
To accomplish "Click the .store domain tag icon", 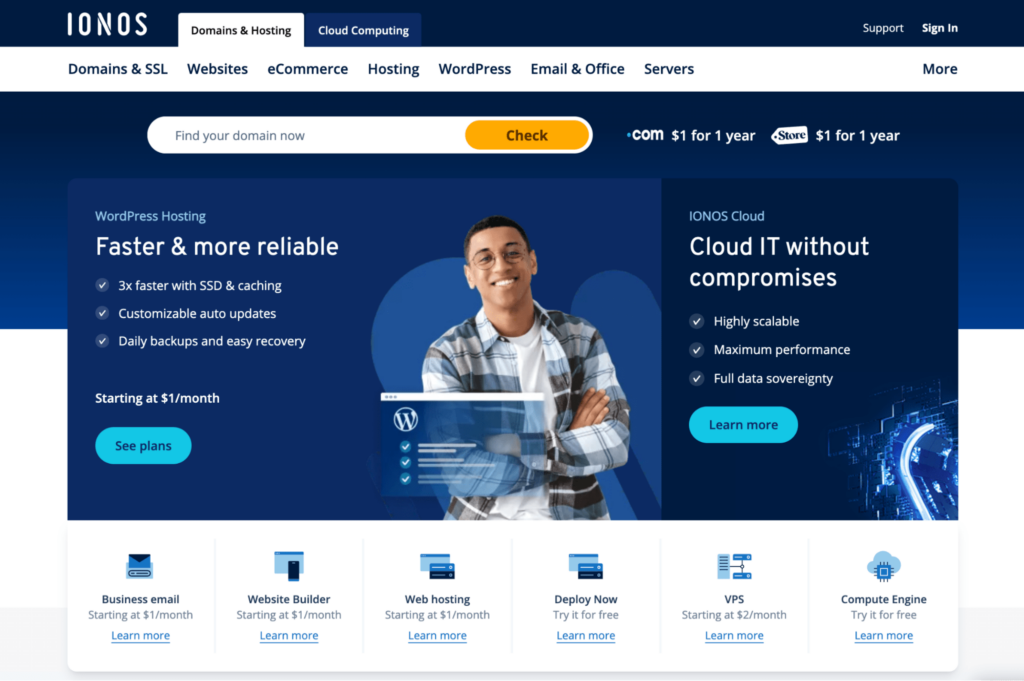I will click(790, 135).
